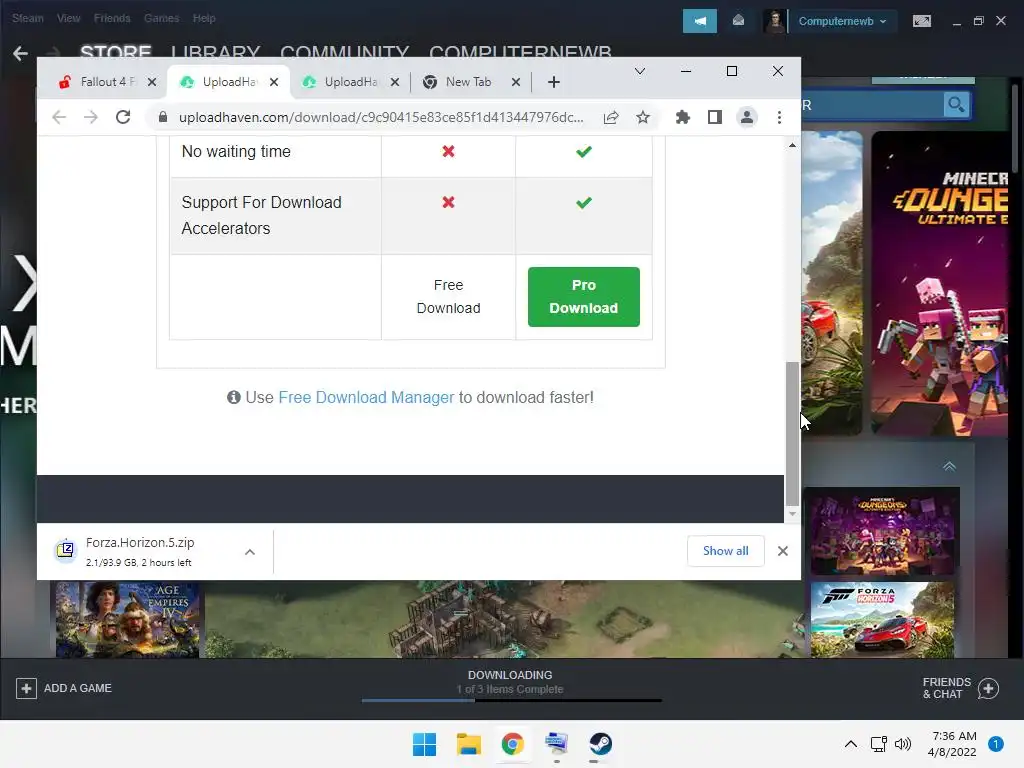Open the Help menu in Steam
This screenshot has height=768, width=1024.
204,18
